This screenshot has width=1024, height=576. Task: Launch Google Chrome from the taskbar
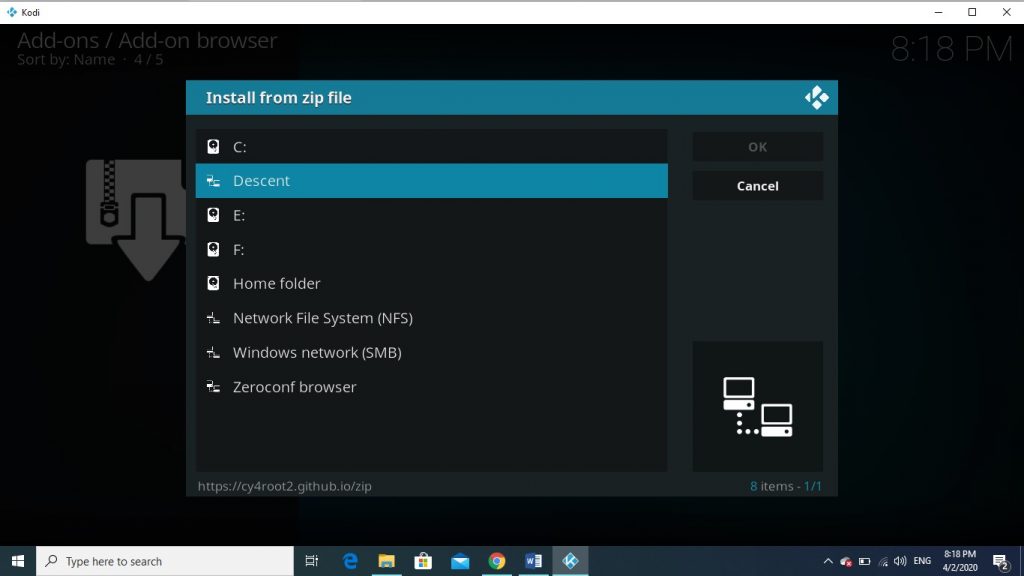pos(496,561)
